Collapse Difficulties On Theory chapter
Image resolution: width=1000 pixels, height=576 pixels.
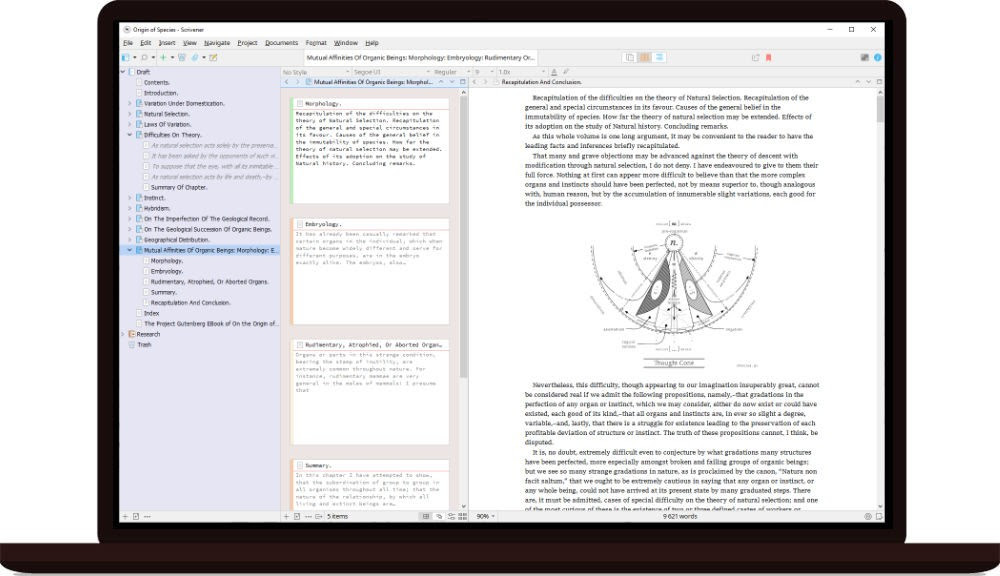pos(130,135)
